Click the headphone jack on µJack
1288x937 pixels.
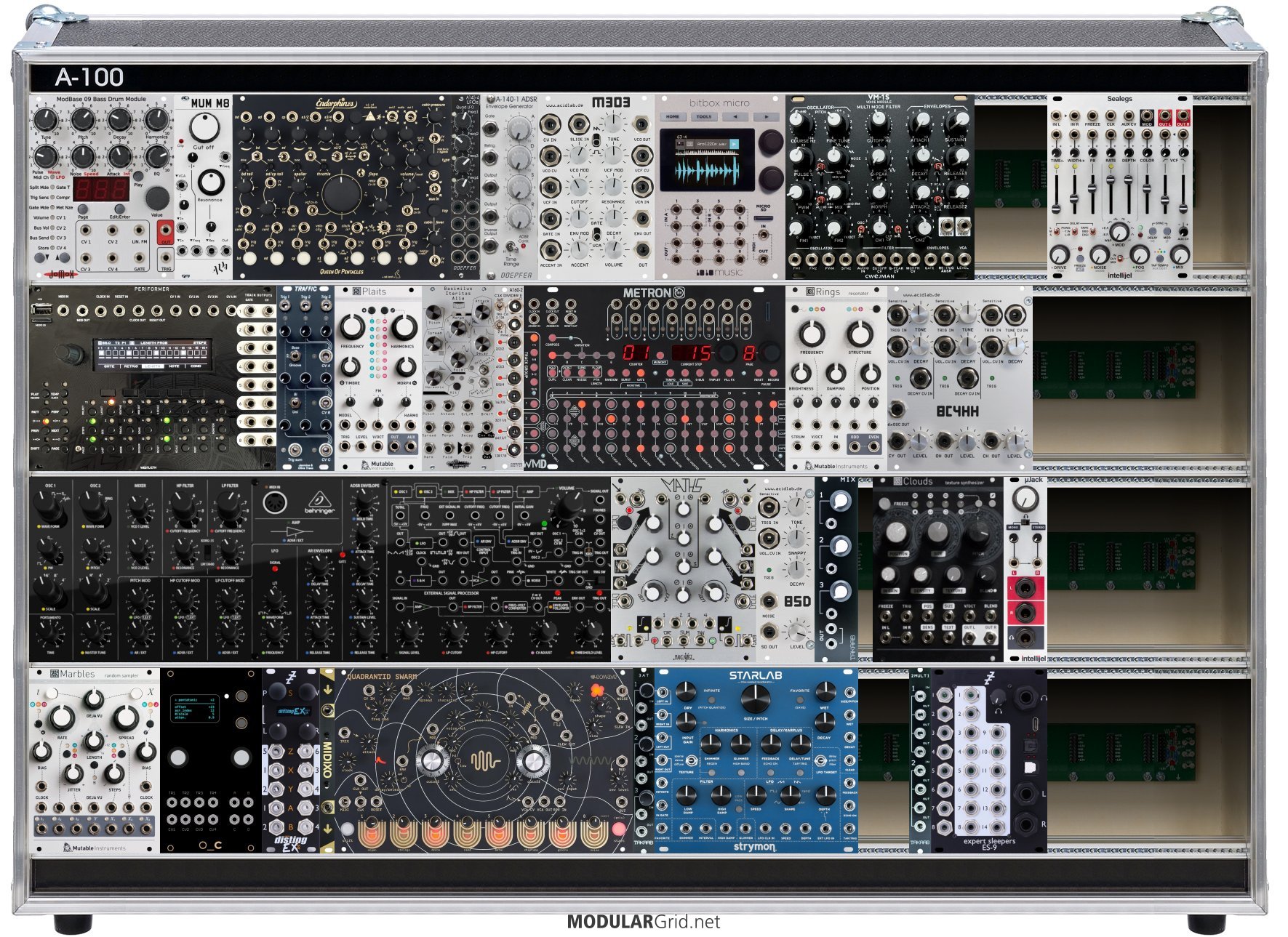tap(1025, 637)
